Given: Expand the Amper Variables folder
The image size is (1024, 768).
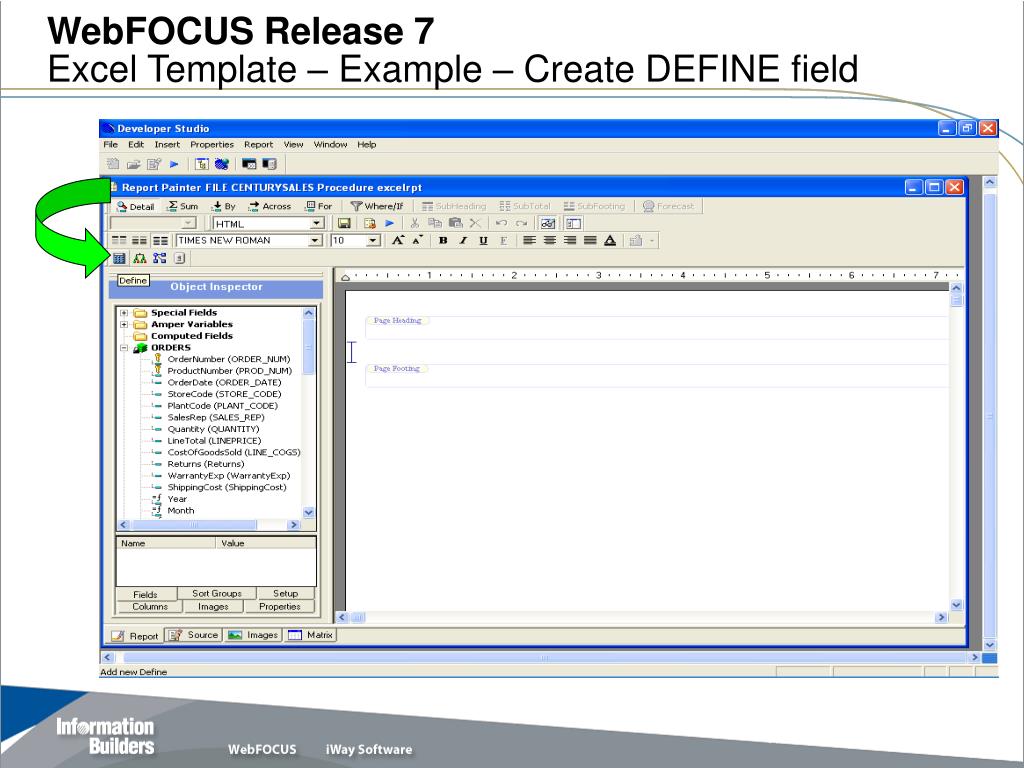Looking at the screenshot, I should pos(123,325).
